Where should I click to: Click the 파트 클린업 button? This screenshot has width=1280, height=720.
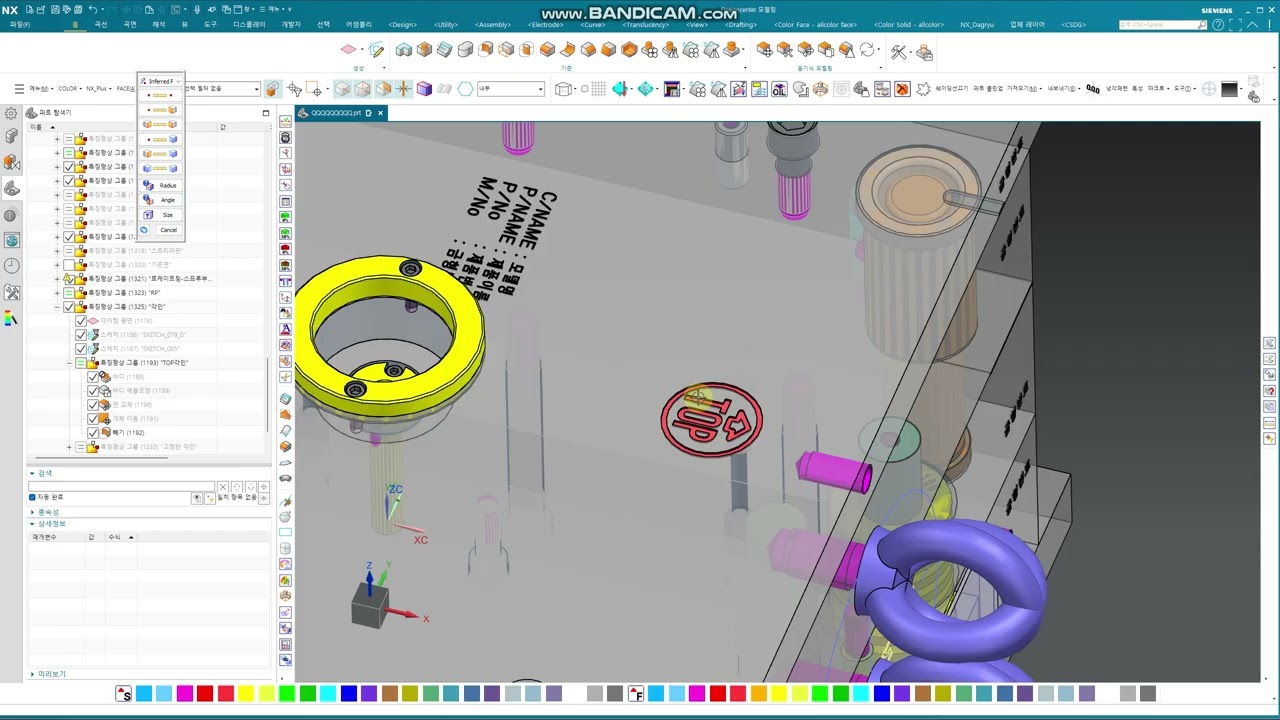coord(988,88)
